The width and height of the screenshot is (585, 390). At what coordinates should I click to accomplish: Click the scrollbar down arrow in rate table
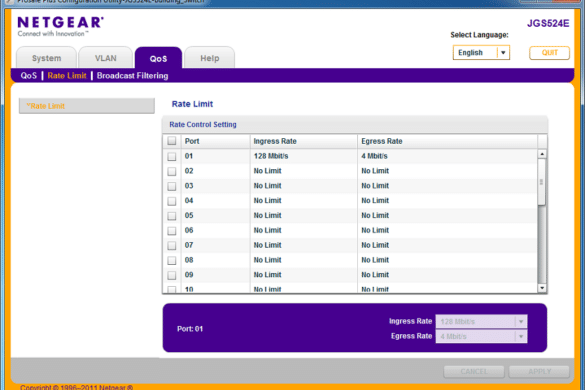542,288
